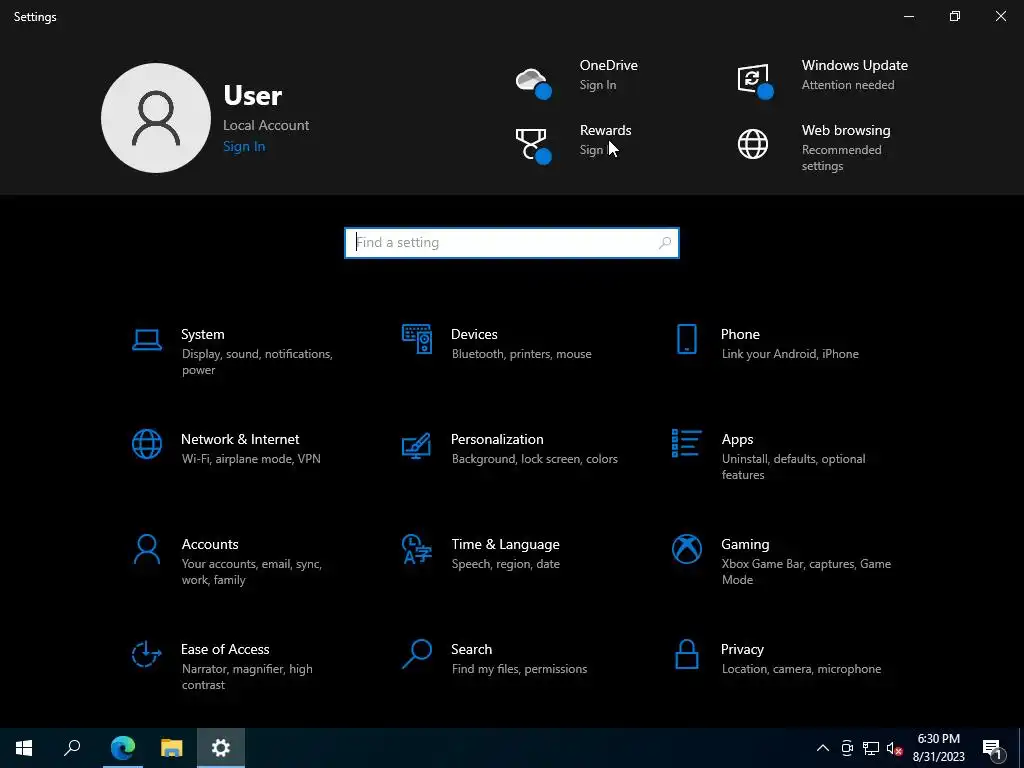1024x768 pixels.
Task: Open the Search magnifier category icon
Action: (x=417, y=654)
